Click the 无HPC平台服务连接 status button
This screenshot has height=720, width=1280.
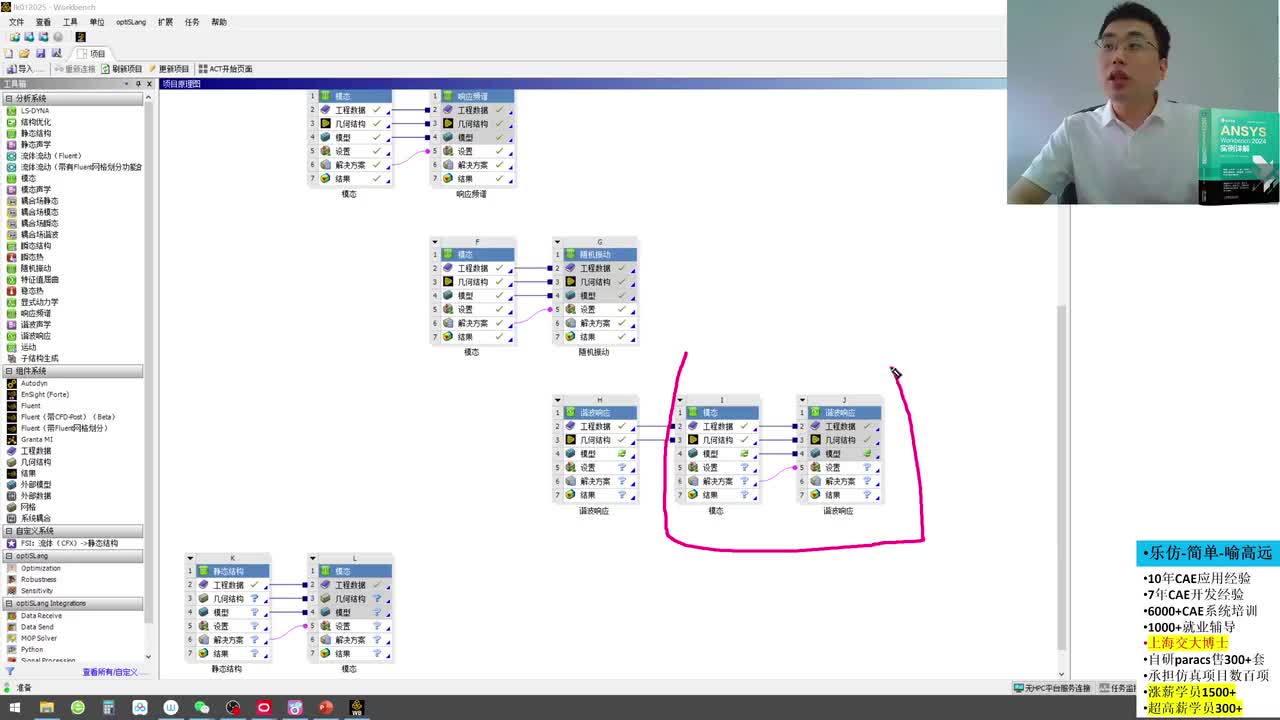(x=1053, y=688)
